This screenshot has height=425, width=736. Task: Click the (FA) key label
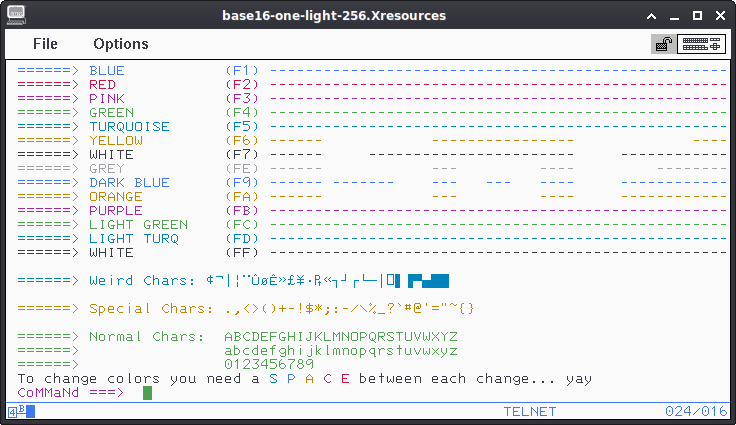point(242,197)
